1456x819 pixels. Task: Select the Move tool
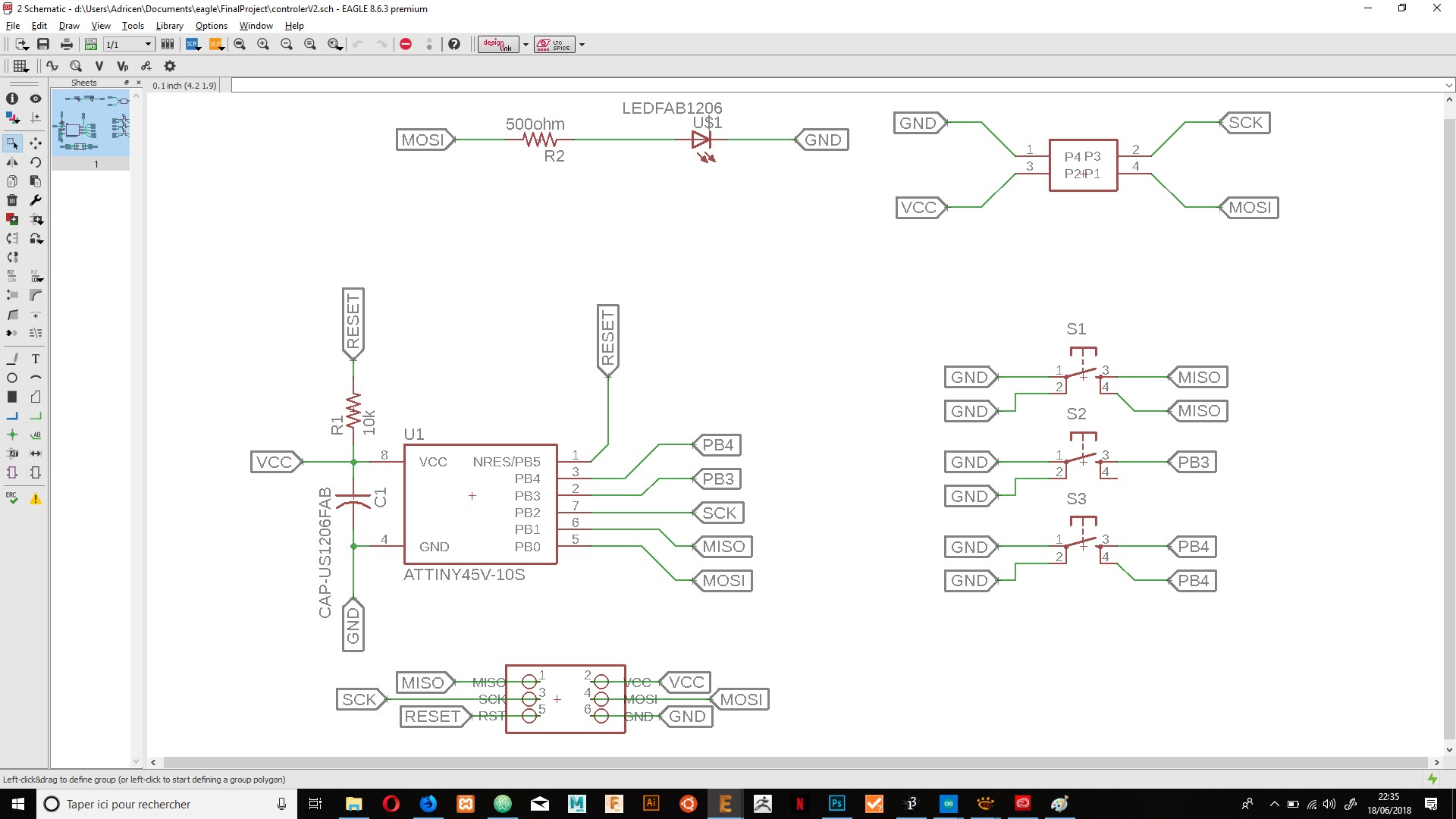tap(35, 143)
